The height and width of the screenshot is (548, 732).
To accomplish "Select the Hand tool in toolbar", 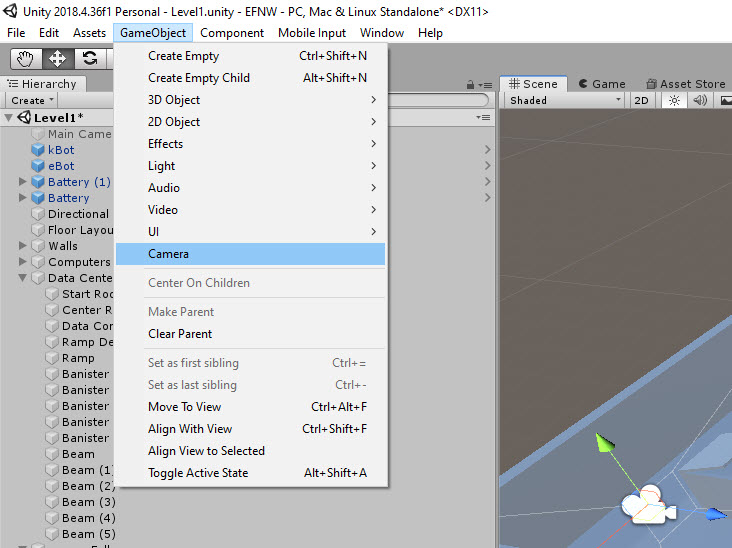I will tap(27, 58).
